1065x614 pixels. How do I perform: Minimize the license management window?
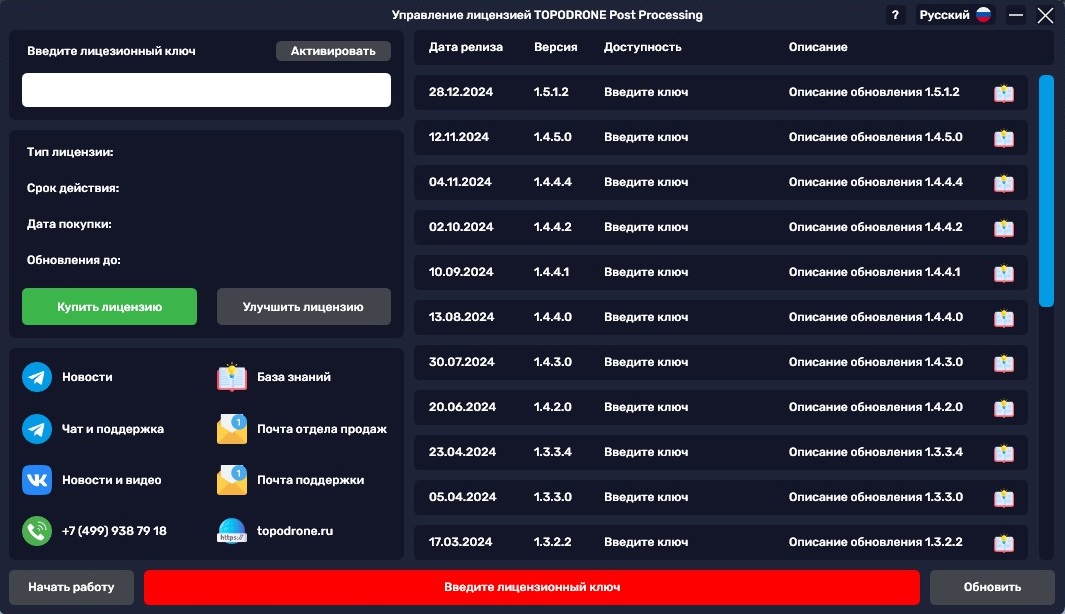[x=1016, y=15]
